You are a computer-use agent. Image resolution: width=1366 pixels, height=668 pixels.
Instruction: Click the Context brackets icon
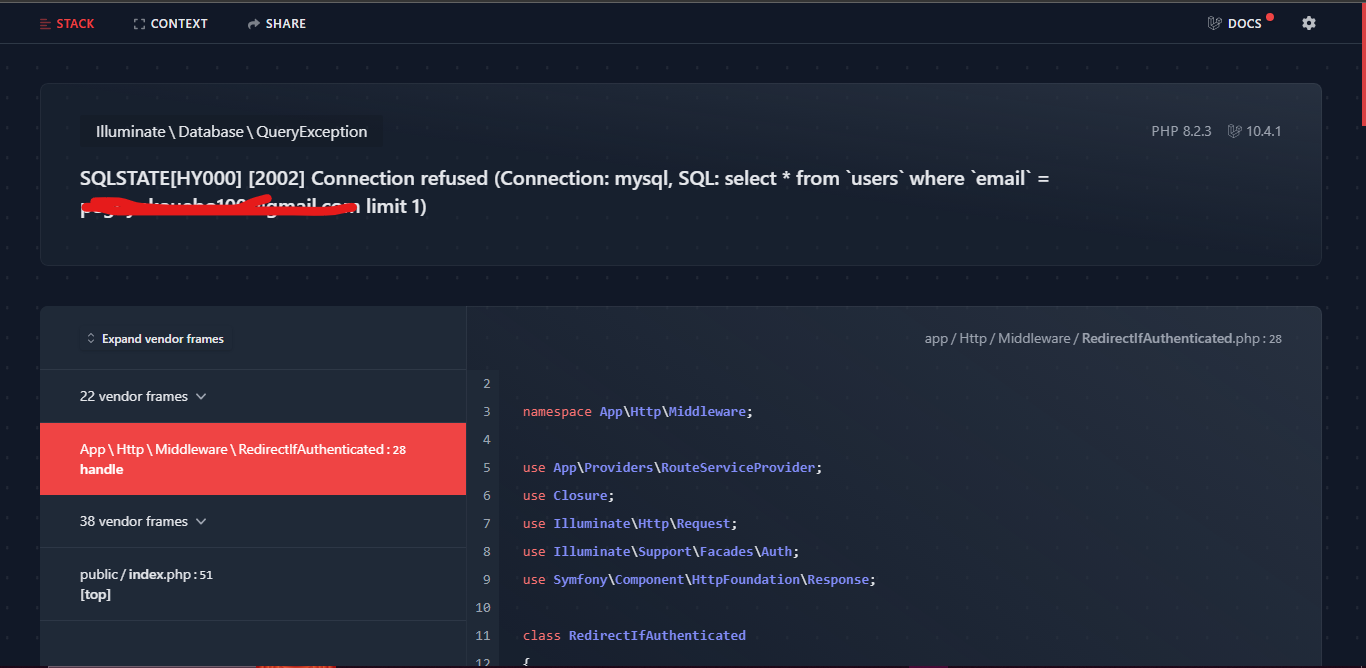139,24
